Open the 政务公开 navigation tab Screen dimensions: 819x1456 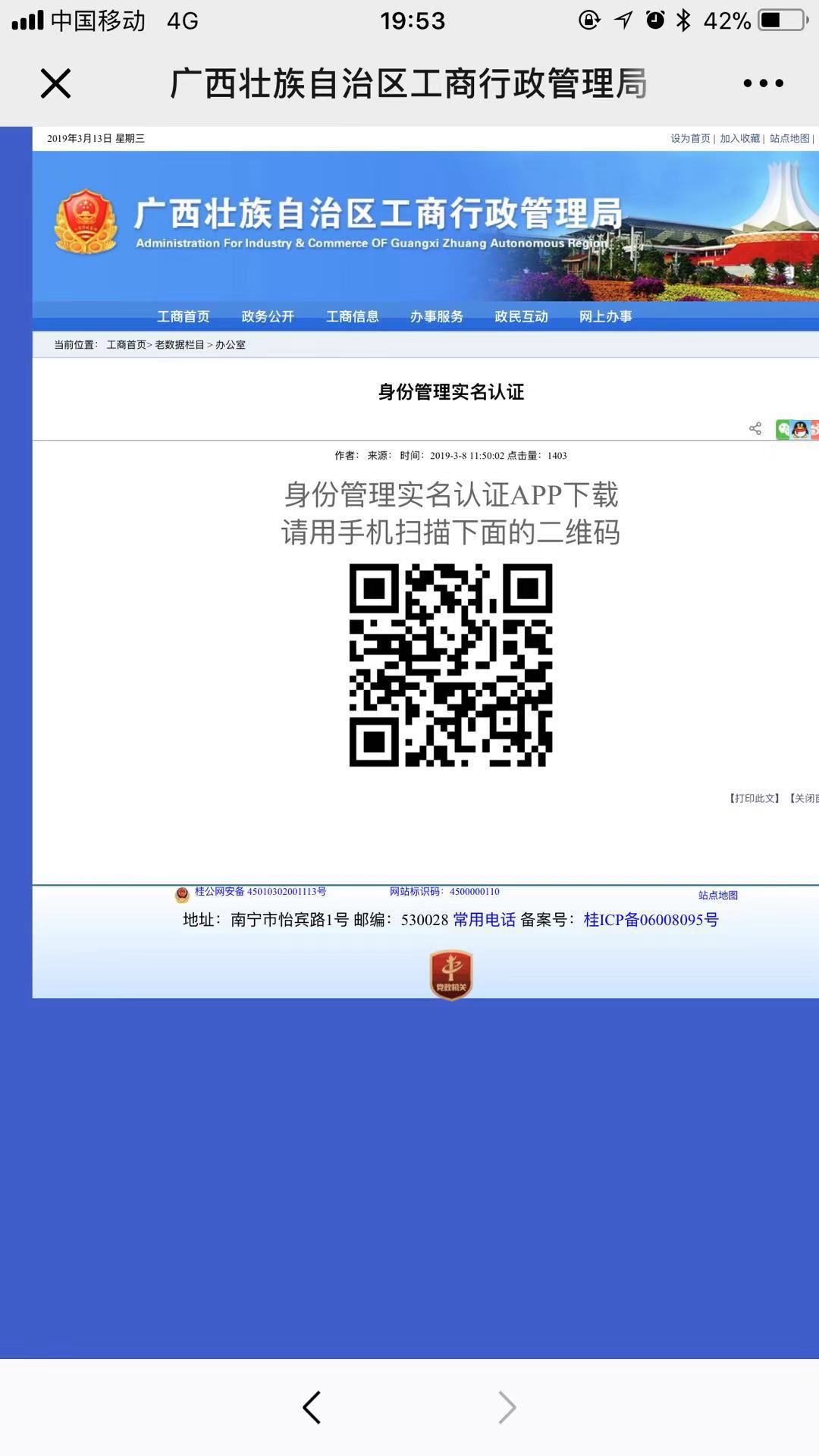click(268, 316)
